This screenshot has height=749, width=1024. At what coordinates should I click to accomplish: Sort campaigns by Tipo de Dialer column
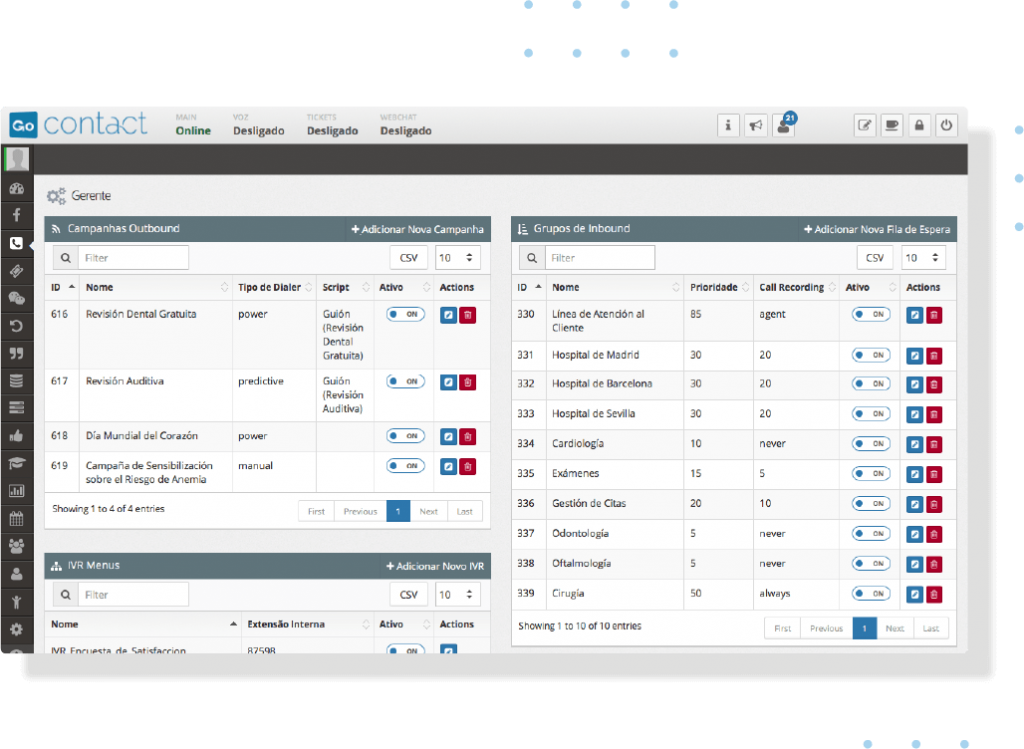coord(274,287)
